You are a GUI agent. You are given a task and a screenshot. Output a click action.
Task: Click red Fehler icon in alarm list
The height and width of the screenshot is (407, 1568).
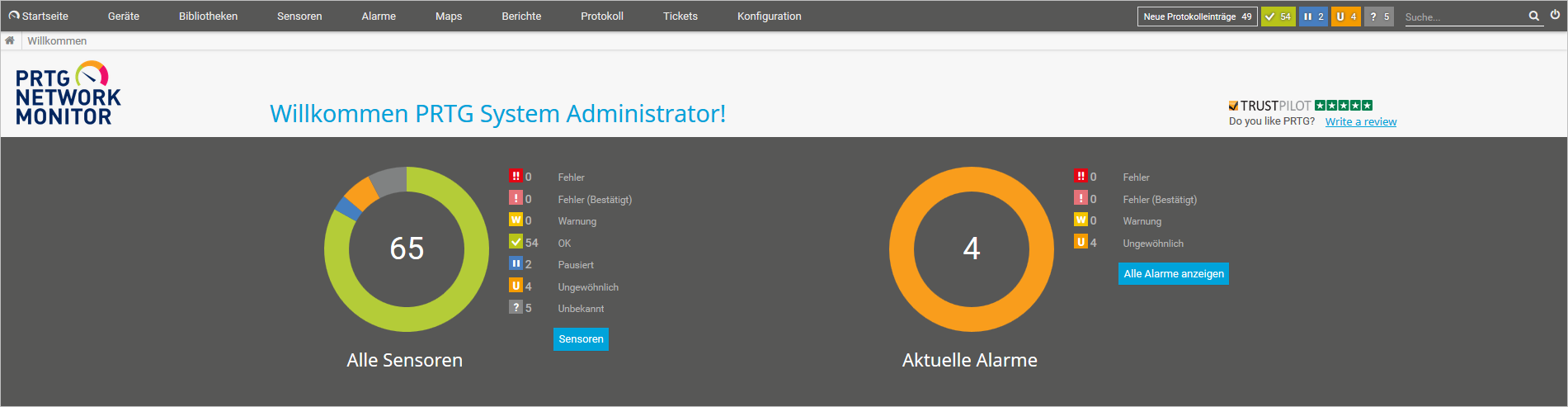click(1081, 176)
